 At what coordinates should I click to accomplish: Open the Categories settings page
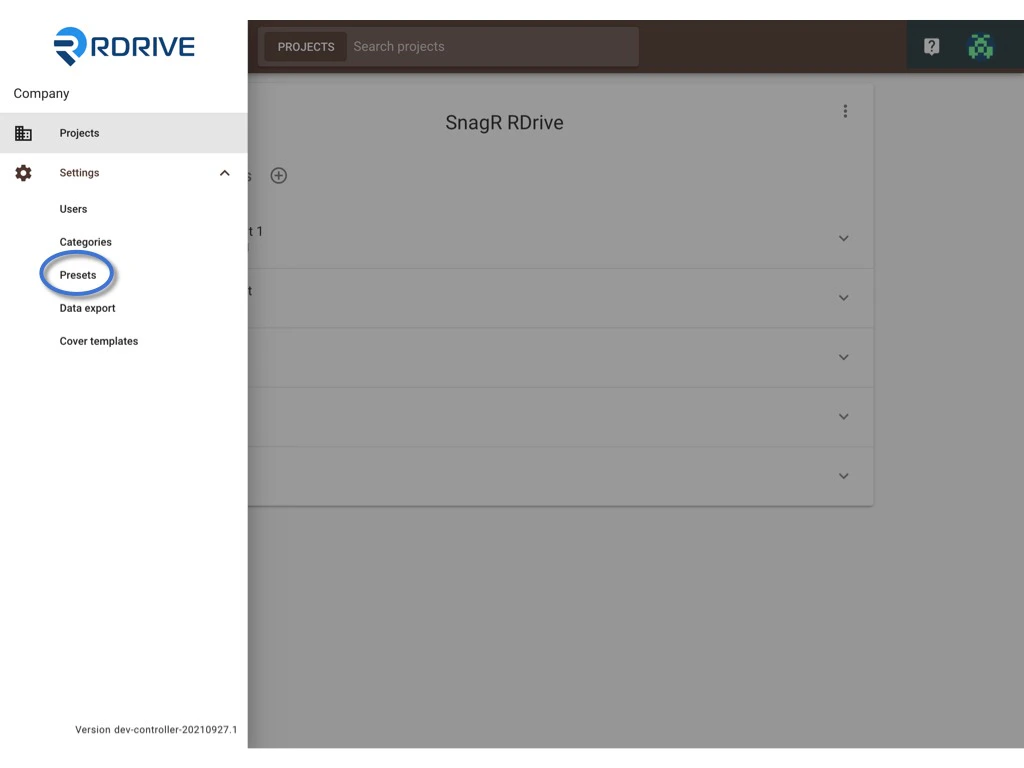pos(85,241)
